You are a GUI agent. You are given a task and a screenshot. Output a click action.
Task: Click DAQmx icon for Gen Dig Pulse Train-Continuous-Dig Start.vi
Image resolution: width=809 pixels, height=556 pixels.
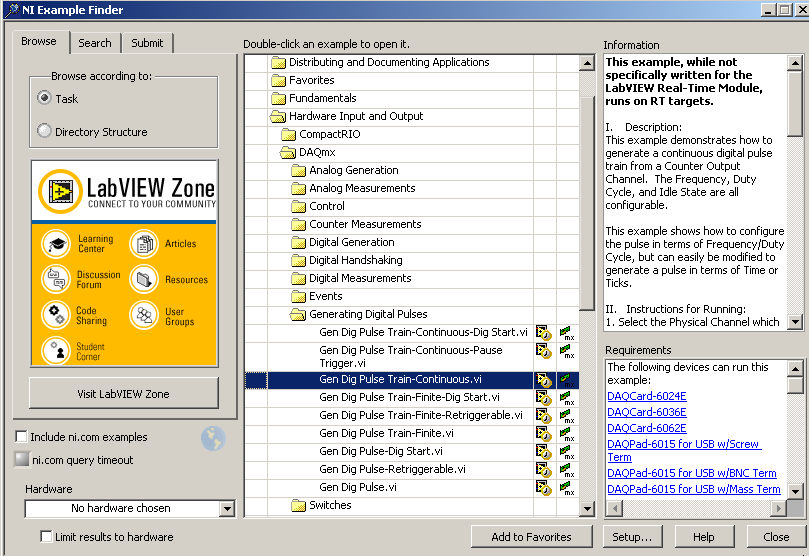point(567,333)
